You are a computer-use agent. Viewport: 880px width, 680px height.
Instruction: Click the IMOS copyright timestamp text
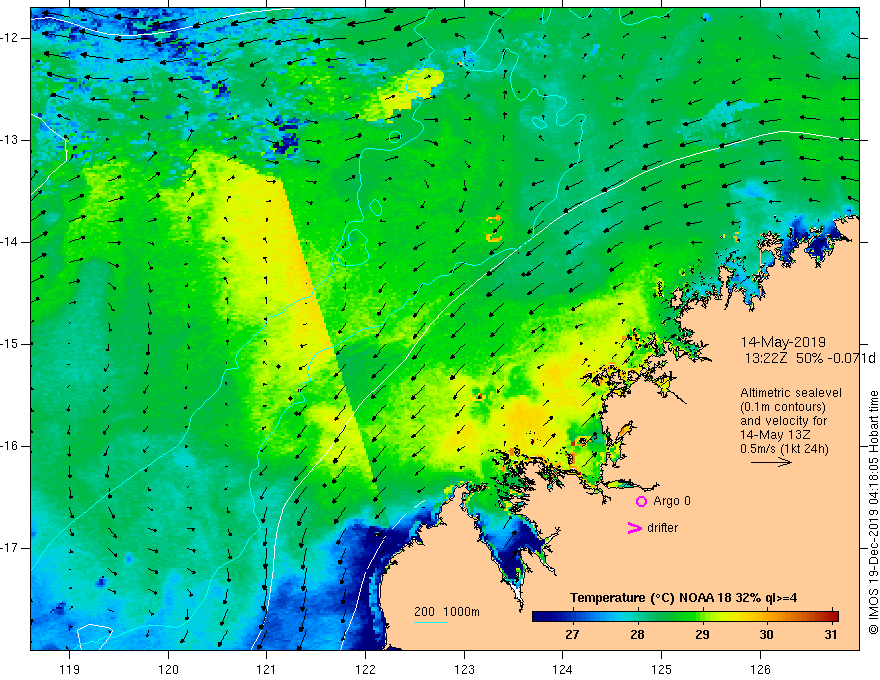tap(873, 513)
